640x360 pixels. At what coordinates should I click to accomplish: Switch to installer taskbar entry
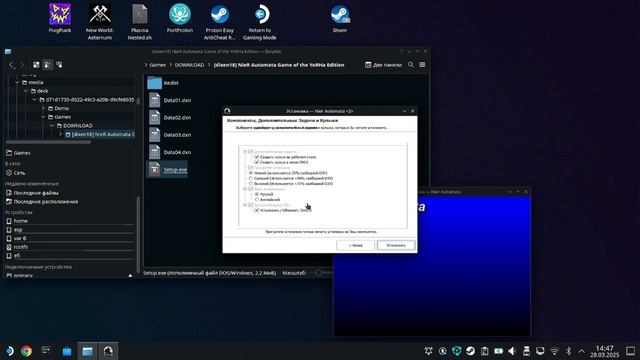click(x=108, y=351)
